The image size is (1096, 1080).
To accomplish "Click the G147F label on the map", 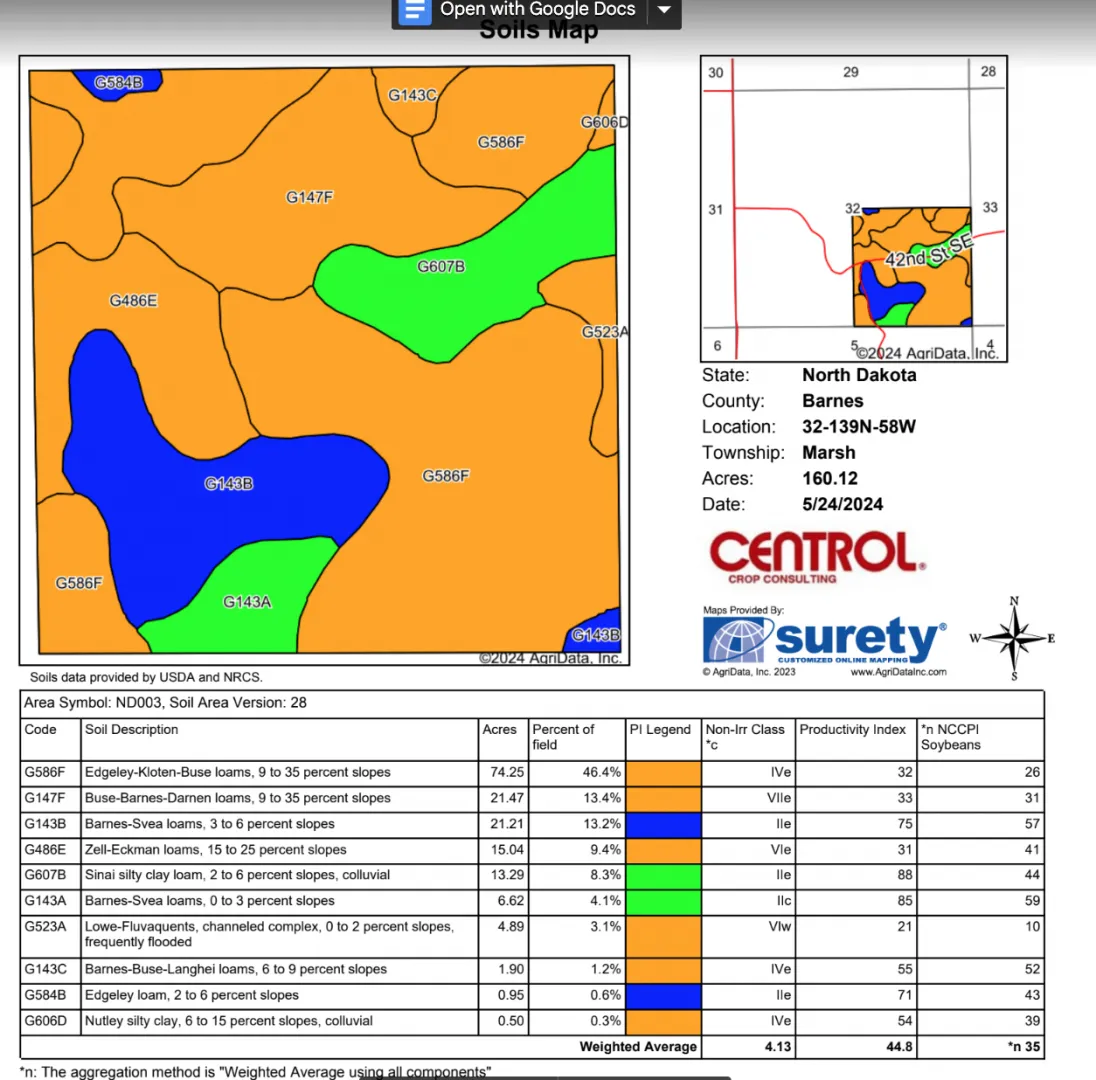I will click(309, 198).
